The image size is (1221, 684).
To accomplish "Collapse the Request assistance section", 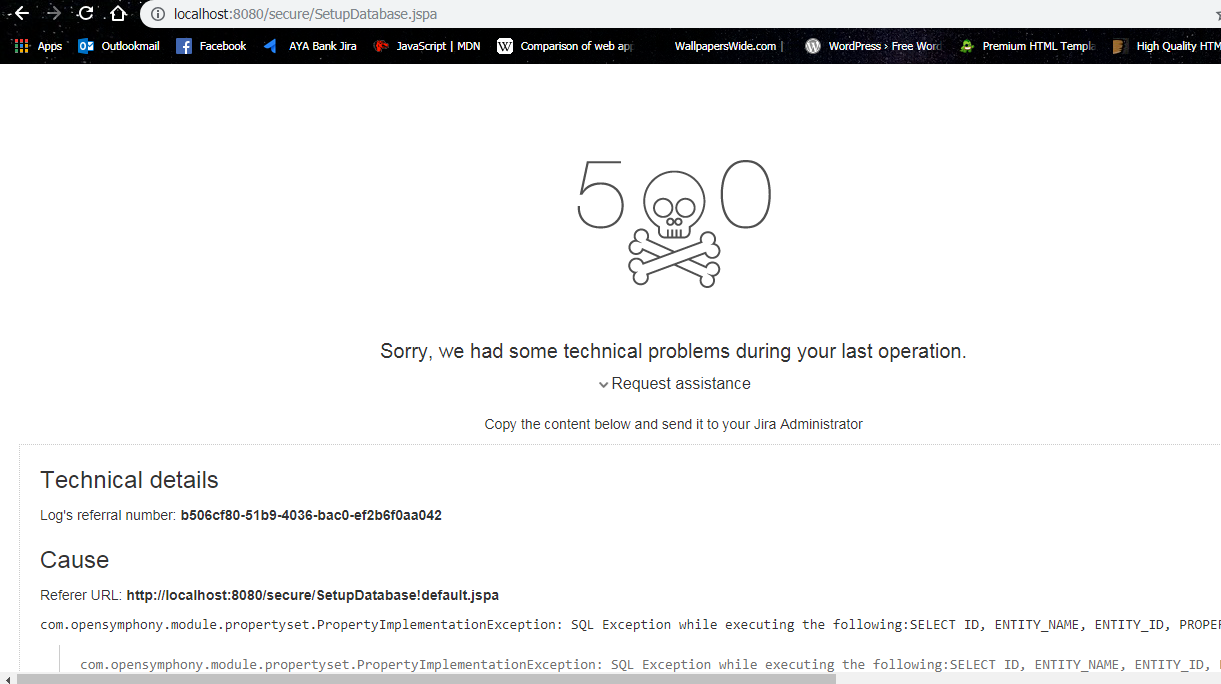I will 674,384.
